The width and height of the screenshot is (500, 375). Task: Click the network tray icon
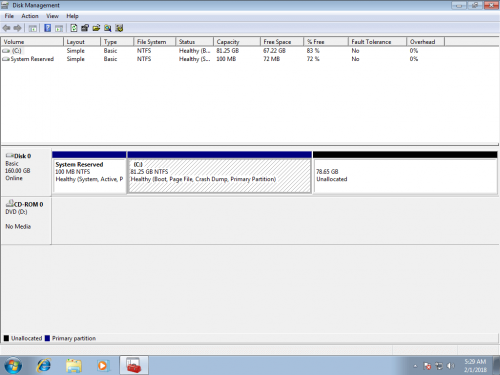pos(439,366)
